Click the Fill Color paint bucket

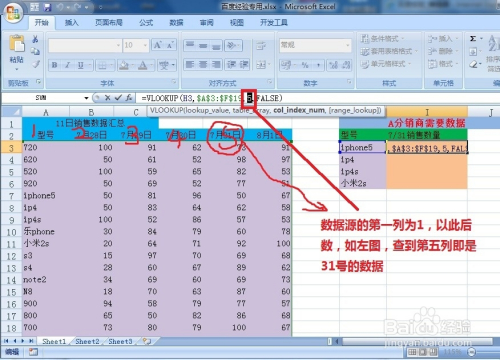pos(124,65)
